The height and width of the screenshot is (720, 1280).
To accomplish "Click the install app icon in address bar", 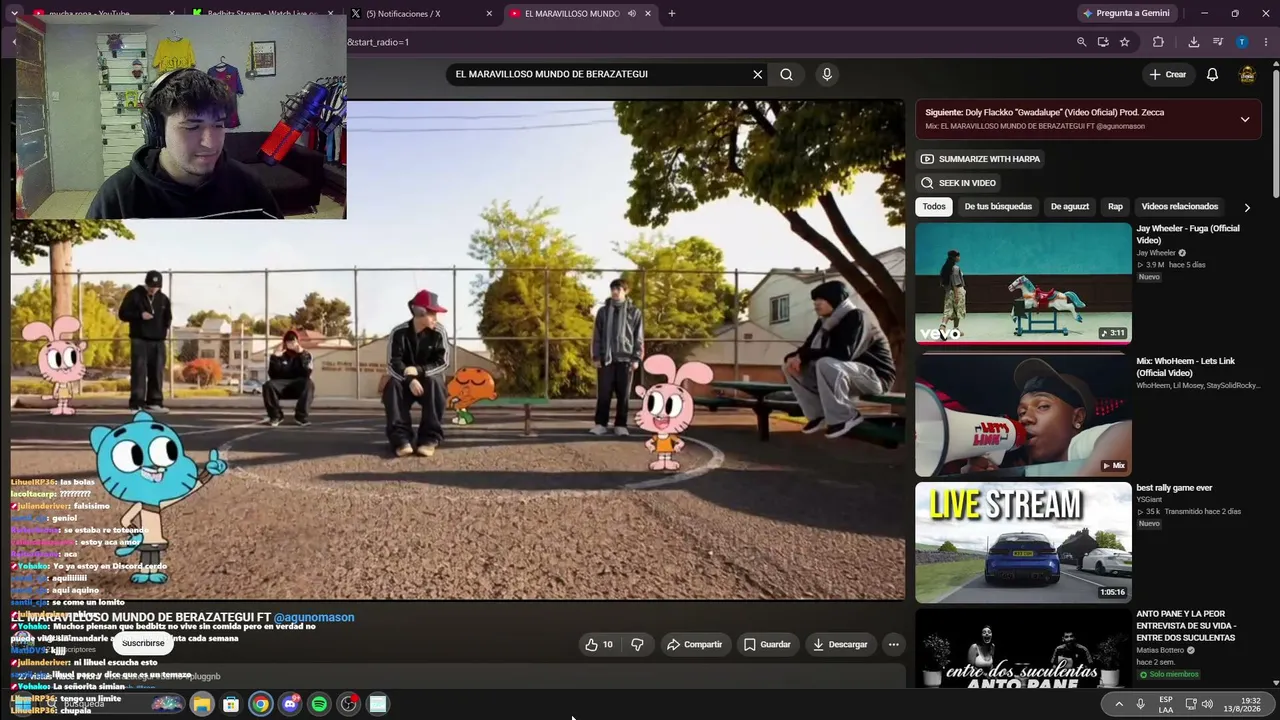I will coord(1103,42).
